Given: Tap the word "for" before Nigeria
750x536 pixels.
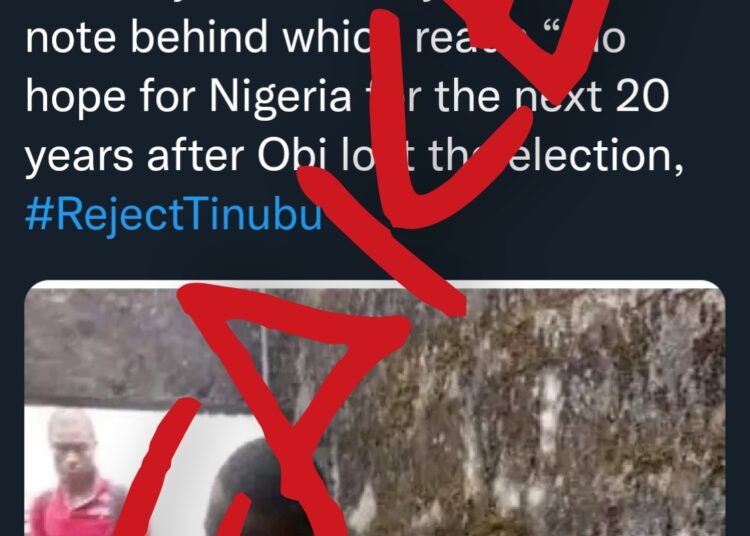Looking at the screenshot, I should point(167,96).
